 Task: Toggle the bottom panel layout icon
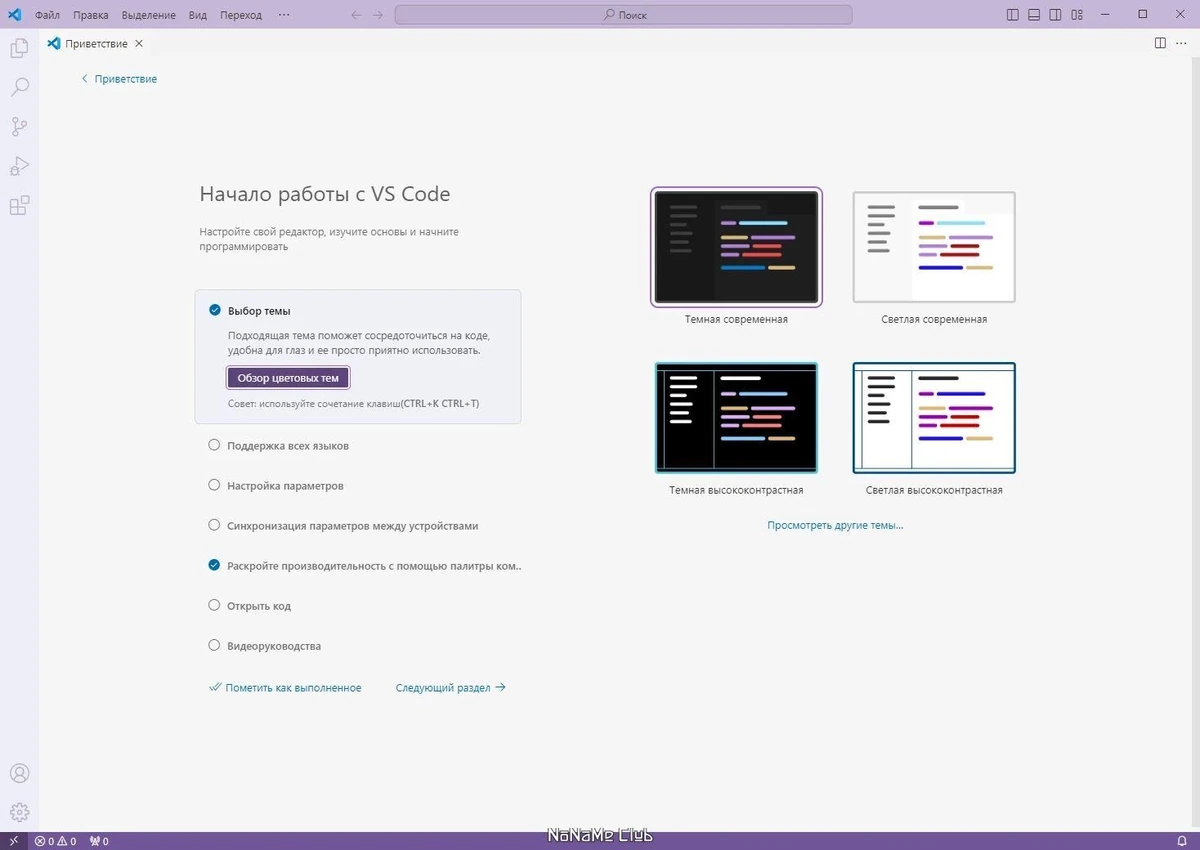click(x=1034, y=15)
